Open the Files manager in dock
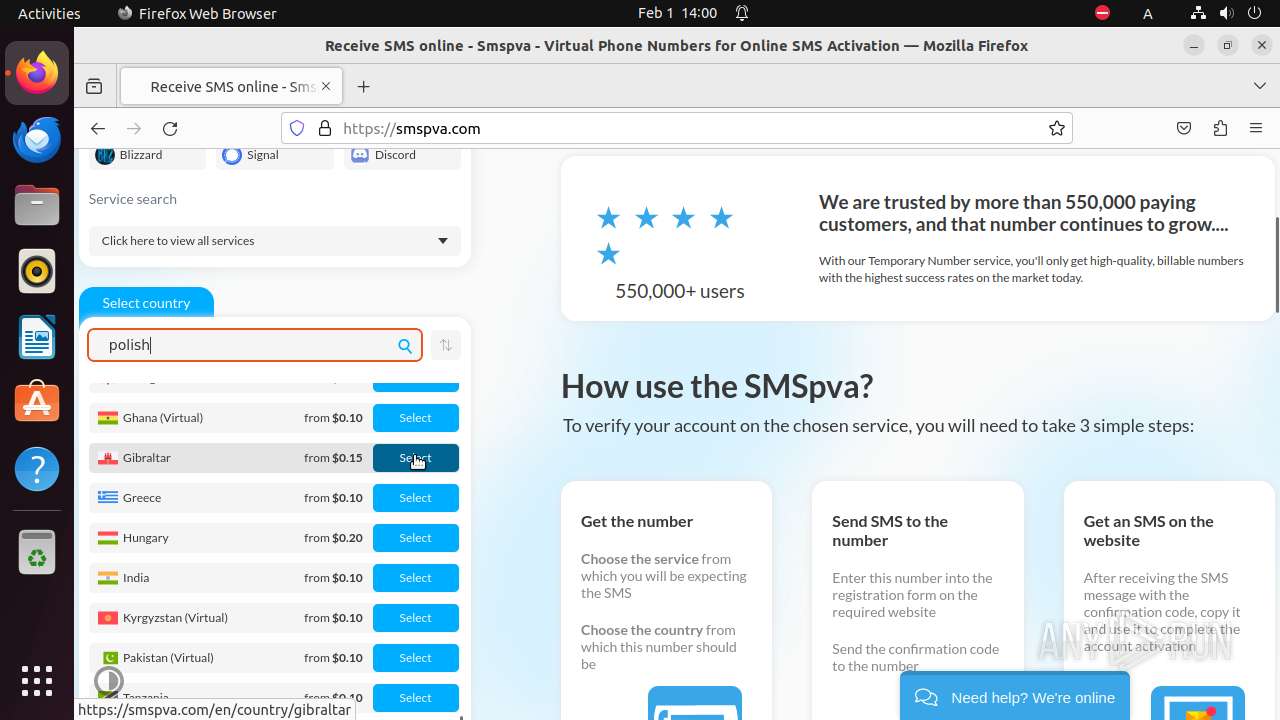The height and width of the screenshot is (720, 1280). coord(37,205)
